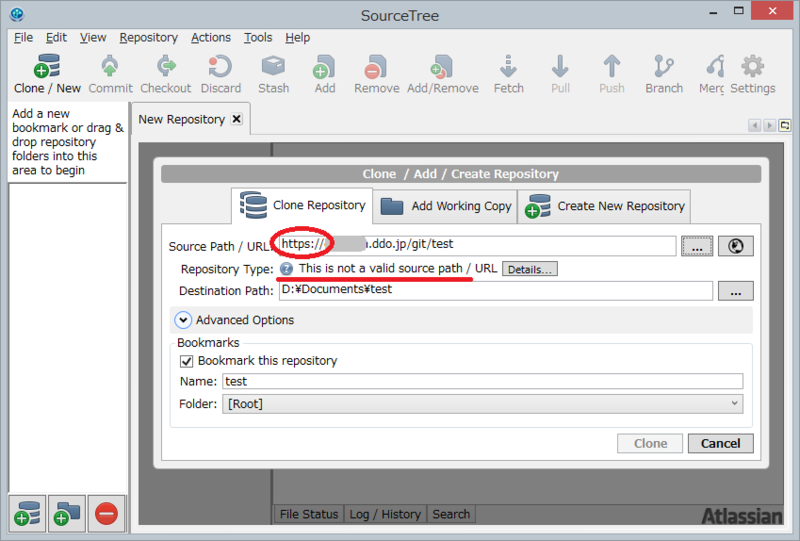The height and width of the screenshot is (541, 800).
Task: Click the Discard toolbar icon
Action: 220,66
